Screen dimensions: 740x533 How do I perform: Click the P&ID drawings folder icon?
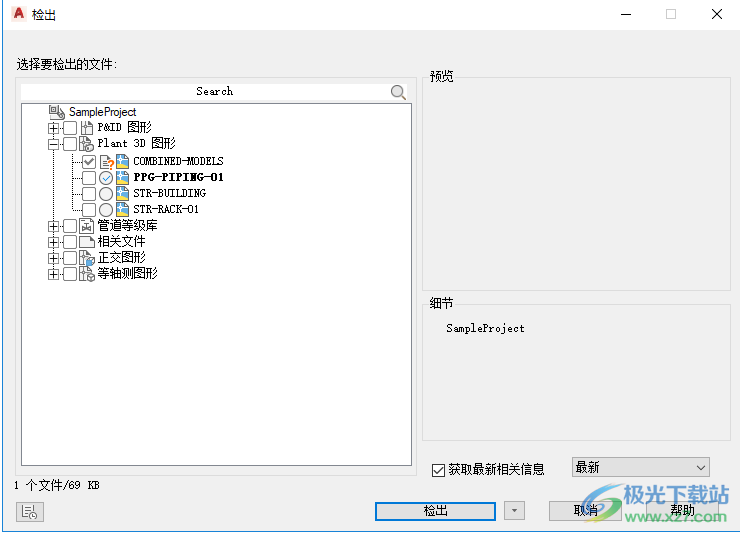[87, 127]
